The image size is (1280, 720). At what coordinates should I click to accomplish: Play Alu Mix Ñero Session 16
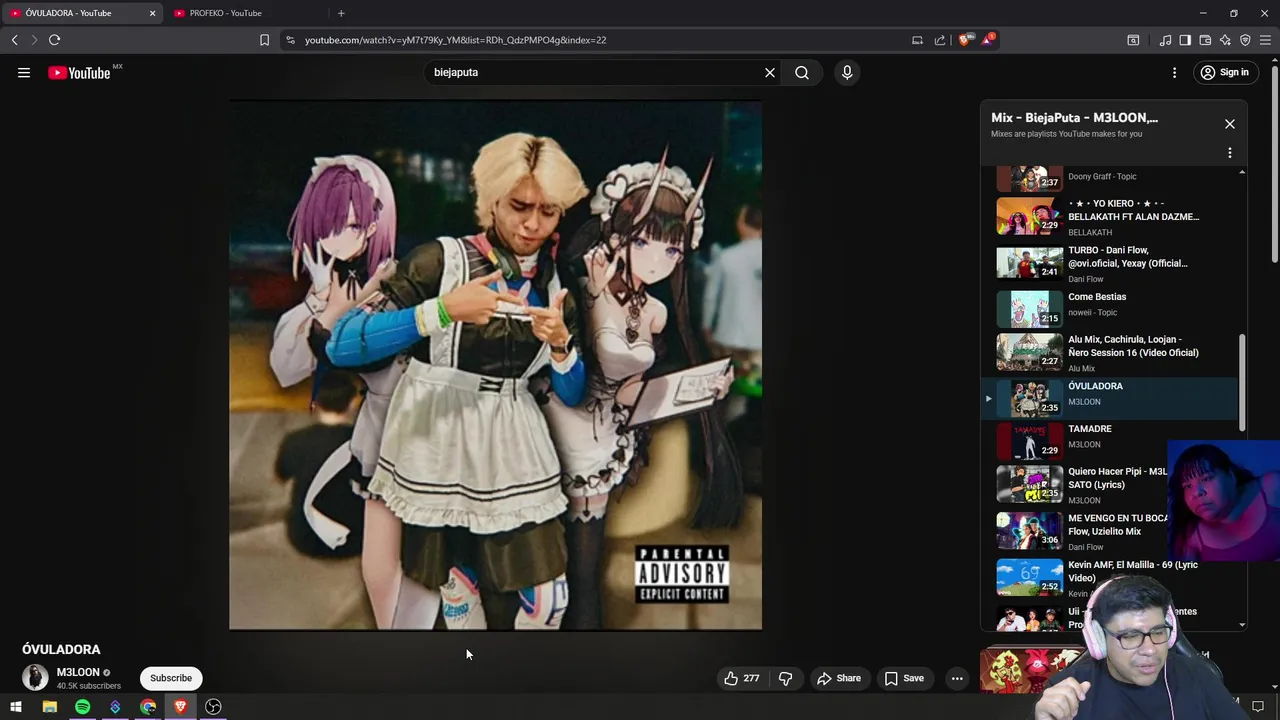click(x=1112, y=353)
